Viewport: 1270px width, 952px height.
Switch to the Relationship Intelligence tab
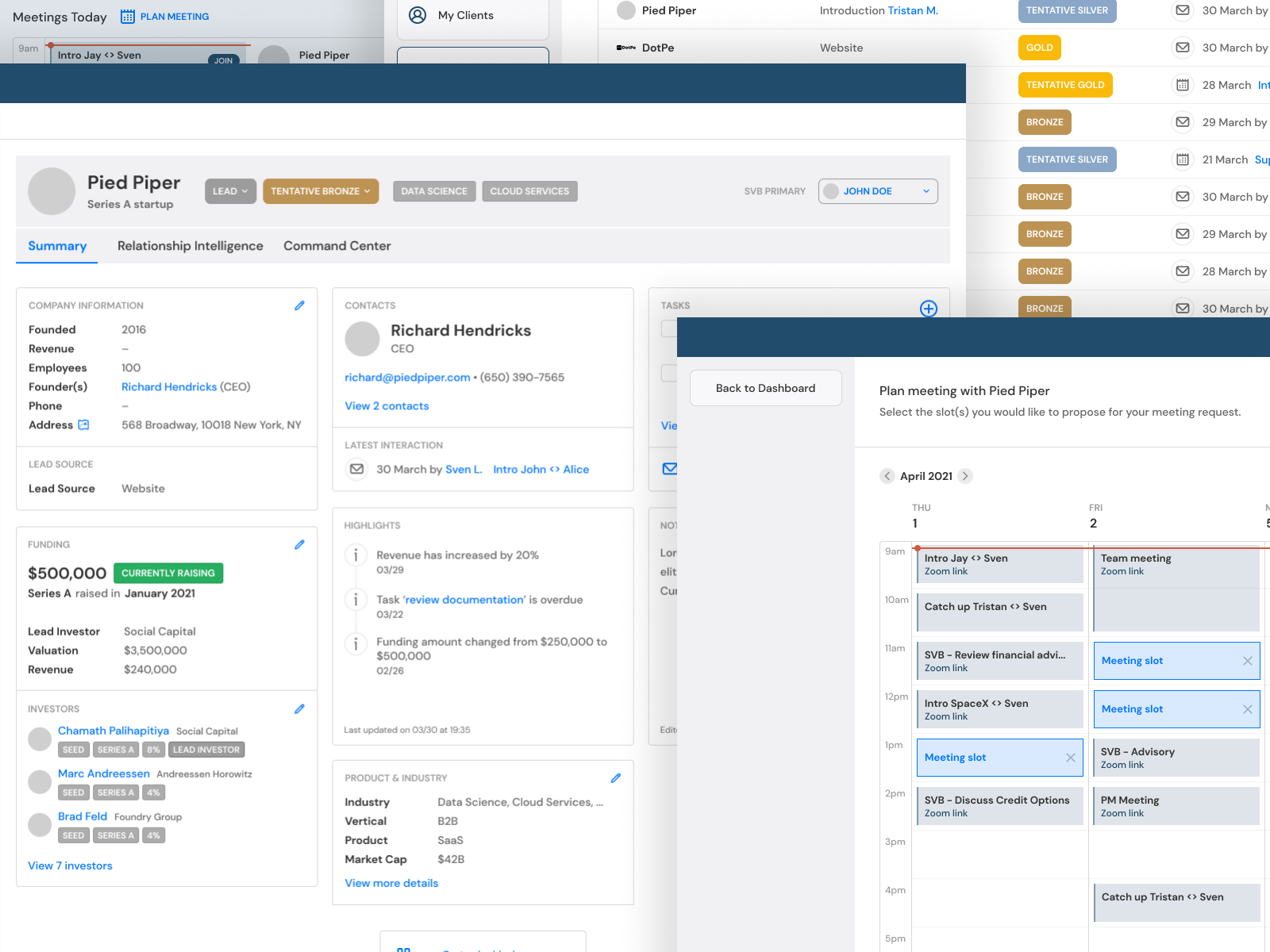point(190,246)
